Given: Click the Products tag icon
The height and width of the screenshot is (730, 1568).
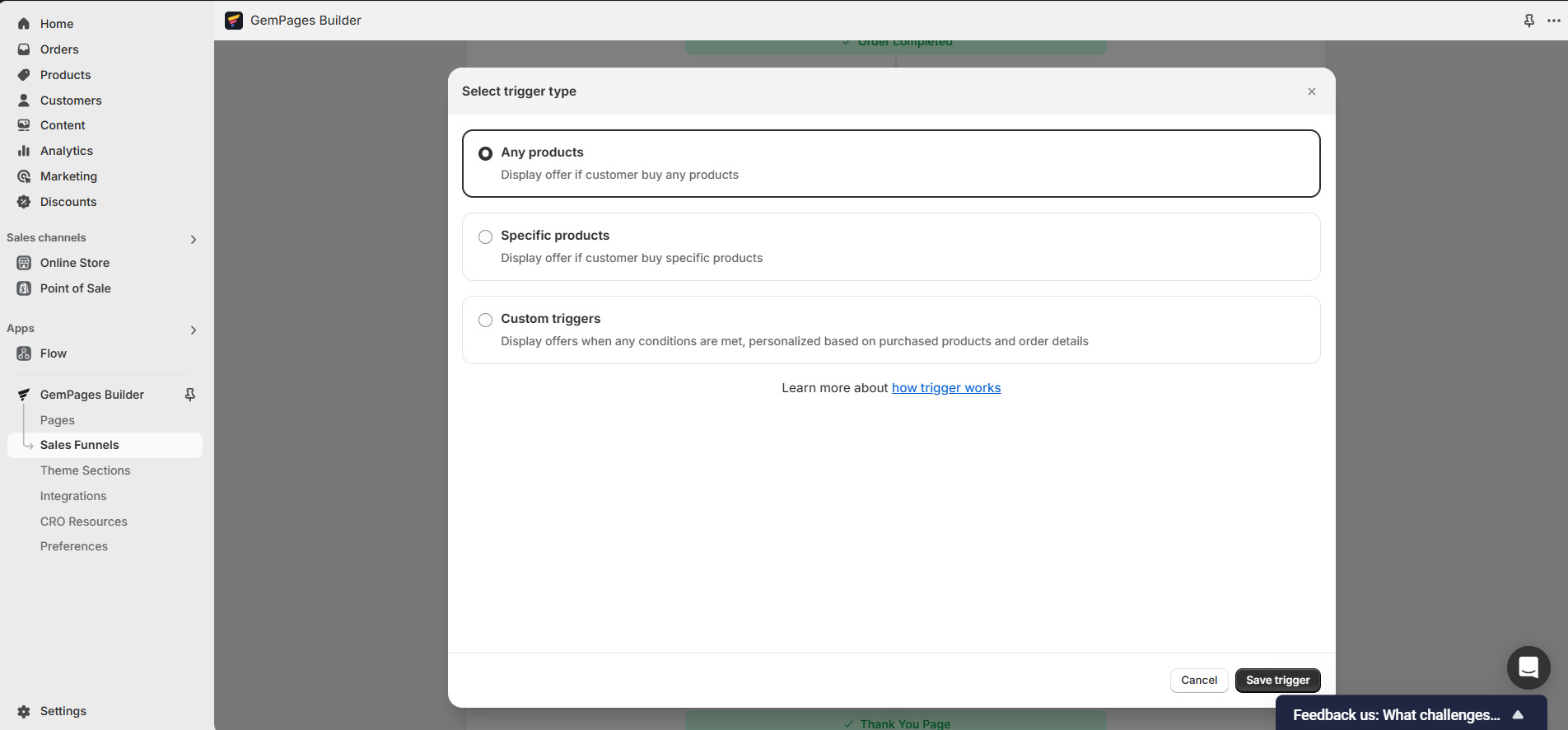Looking at the screenshot, I should coord(24,75).
